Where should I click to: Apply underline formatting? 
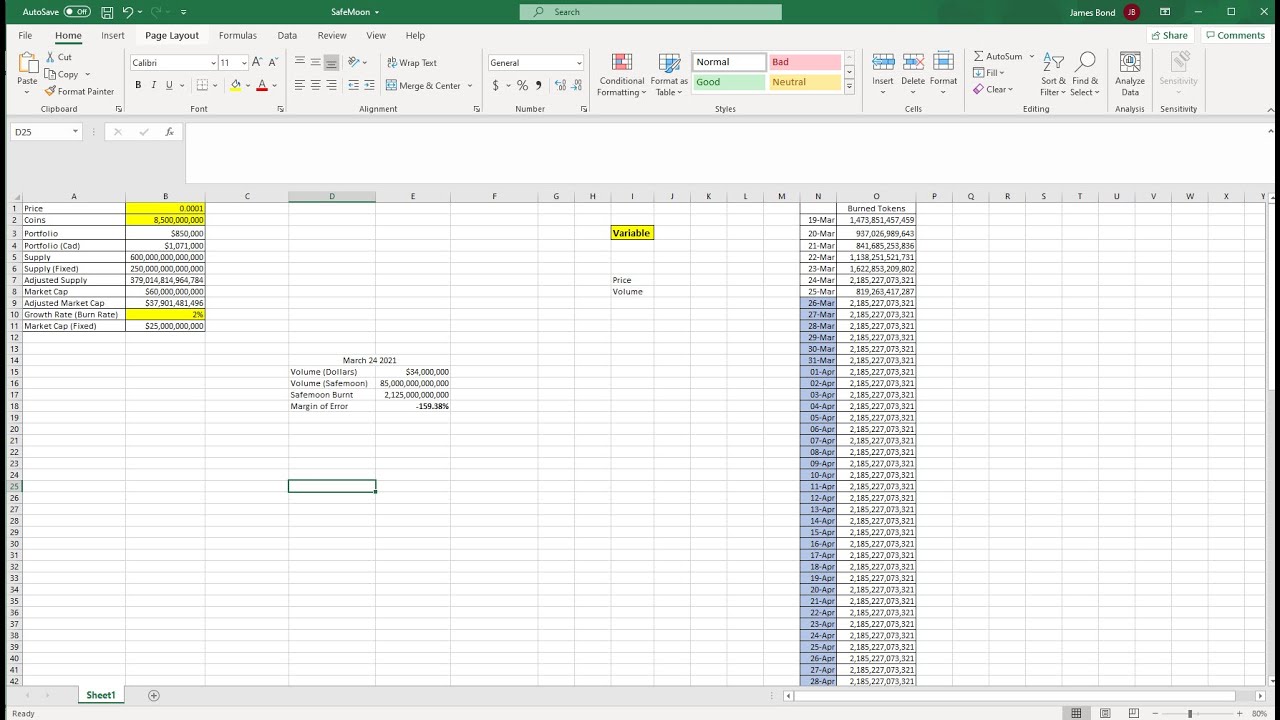169,85
